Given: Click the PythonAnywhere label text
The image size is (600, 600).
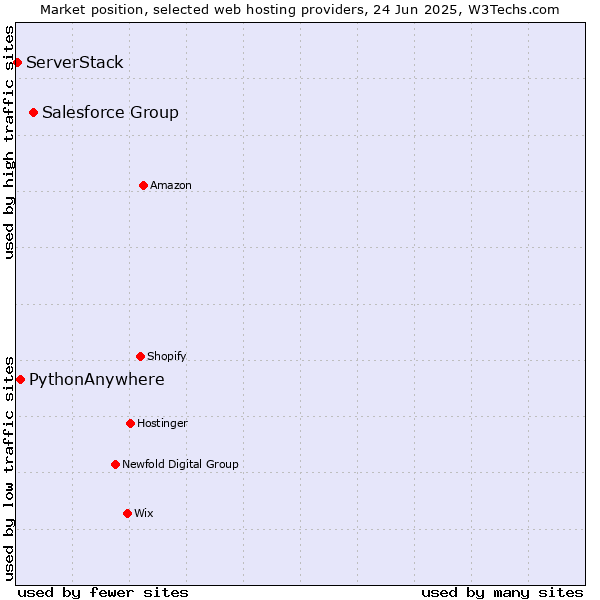Looking at the screenshot, I should pyautogui.click(x=97, y=380).
